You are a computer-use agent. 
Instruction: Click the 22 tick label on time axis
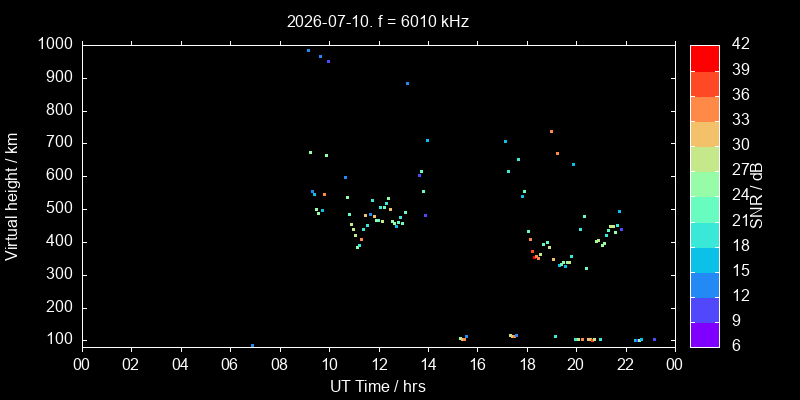tap(626, 364)
